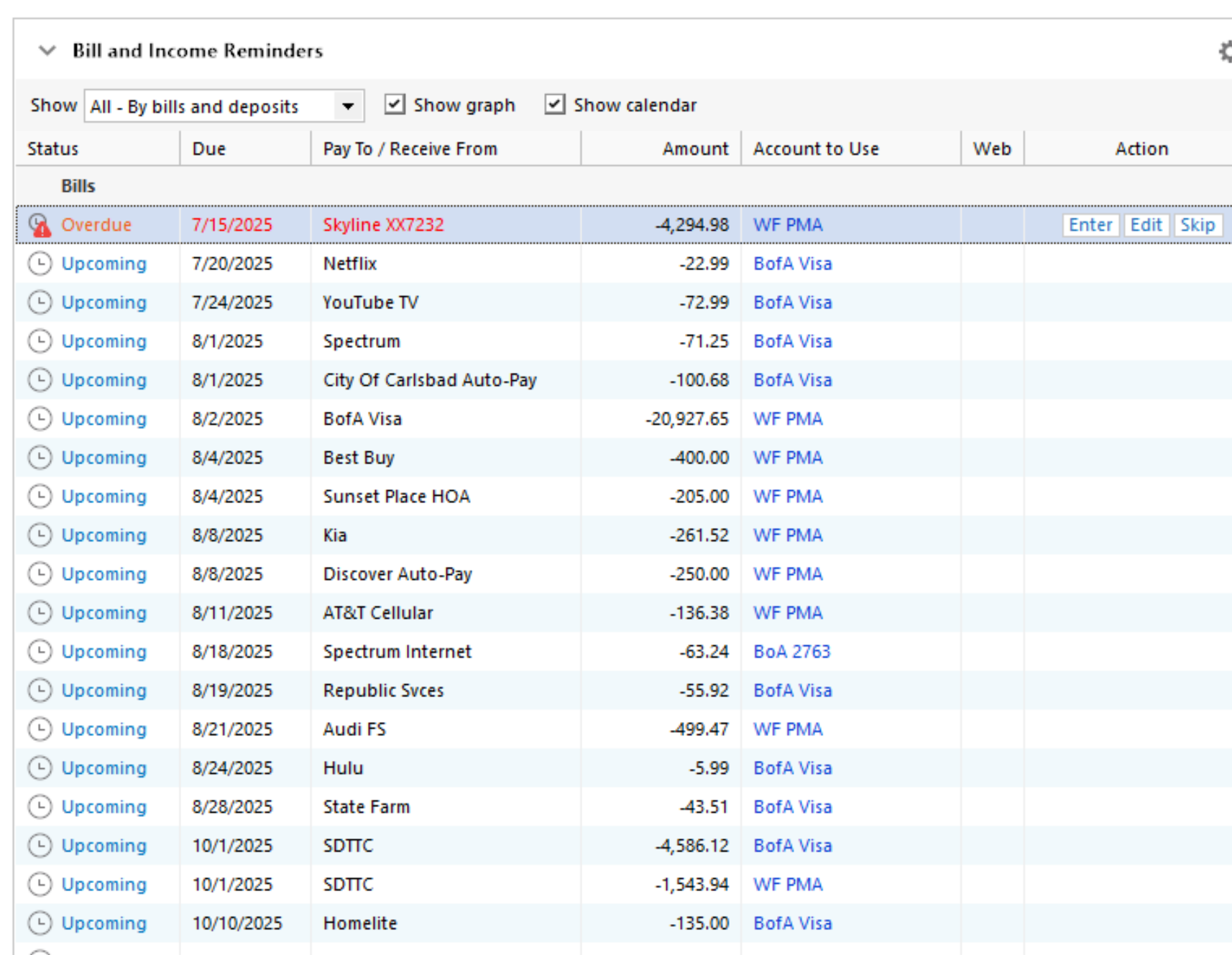
Task: Click the clock icon for State Farm
Action: click(x=40, y=807)
